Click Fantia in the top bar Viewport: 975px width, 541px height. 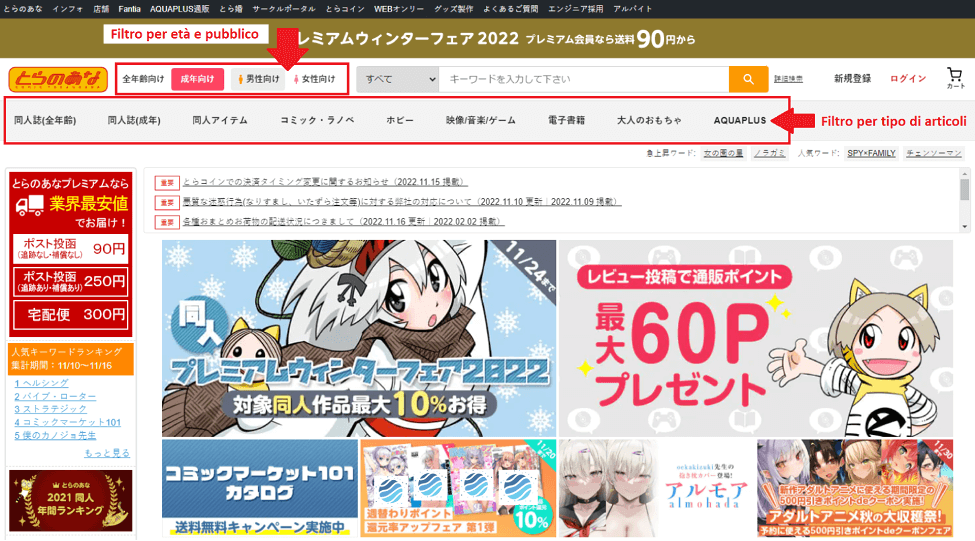(x=129, y=9)
